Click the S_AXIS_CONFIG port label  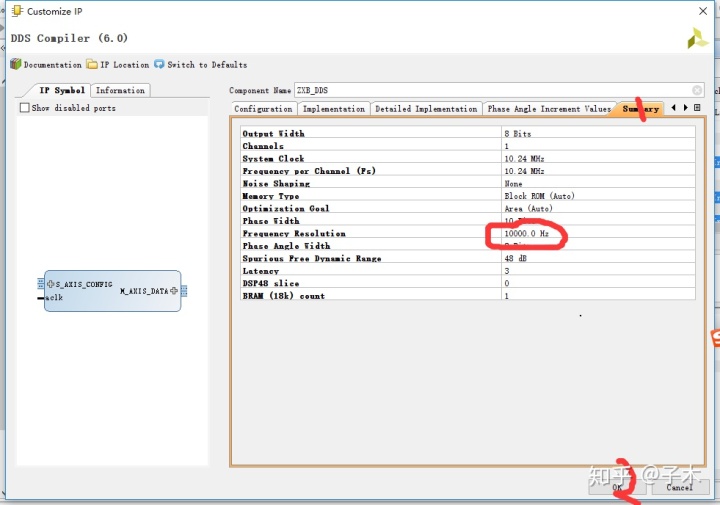84,285
